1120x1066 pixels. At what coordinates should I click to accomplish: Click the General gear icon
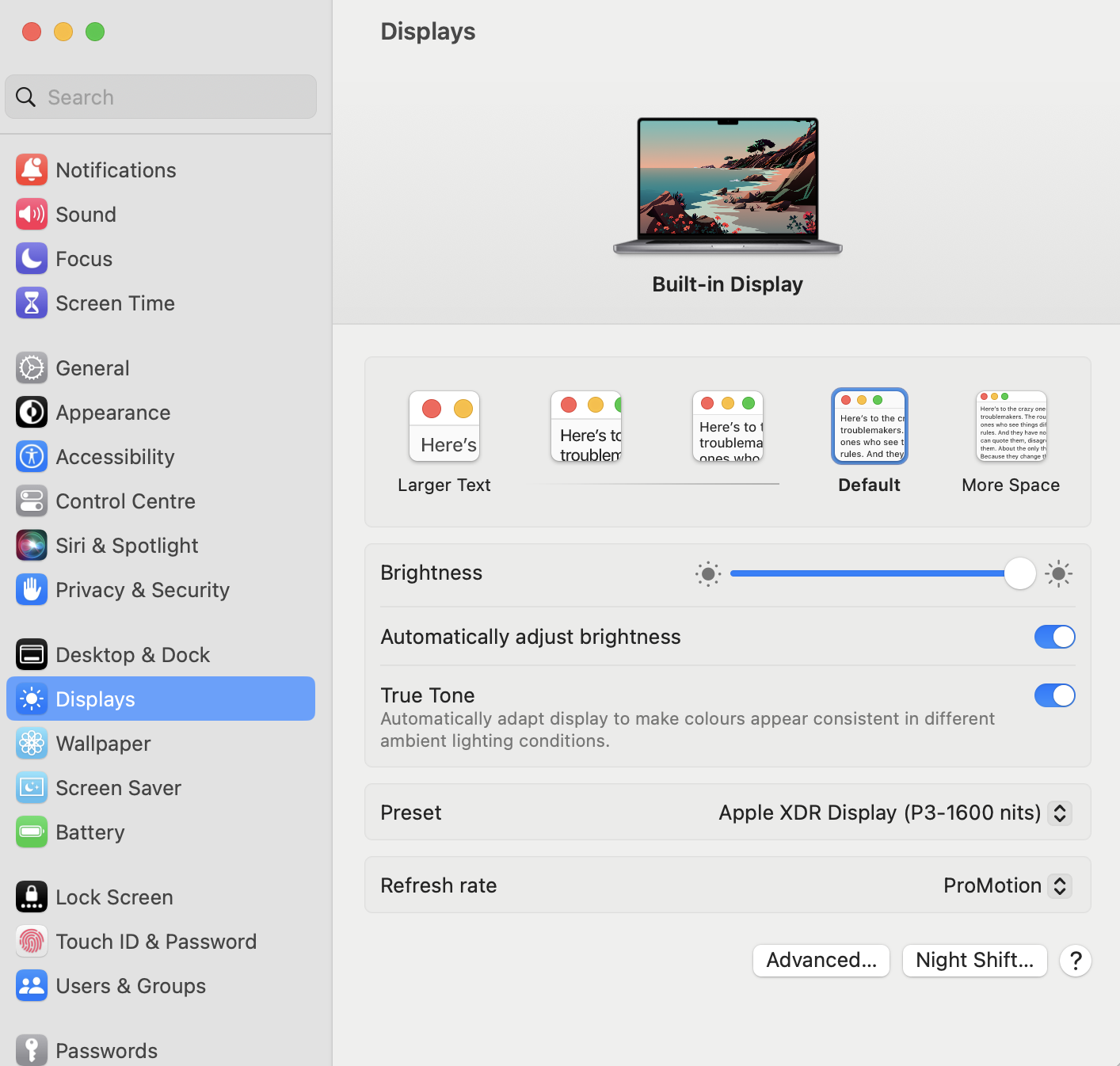(32, 368)
